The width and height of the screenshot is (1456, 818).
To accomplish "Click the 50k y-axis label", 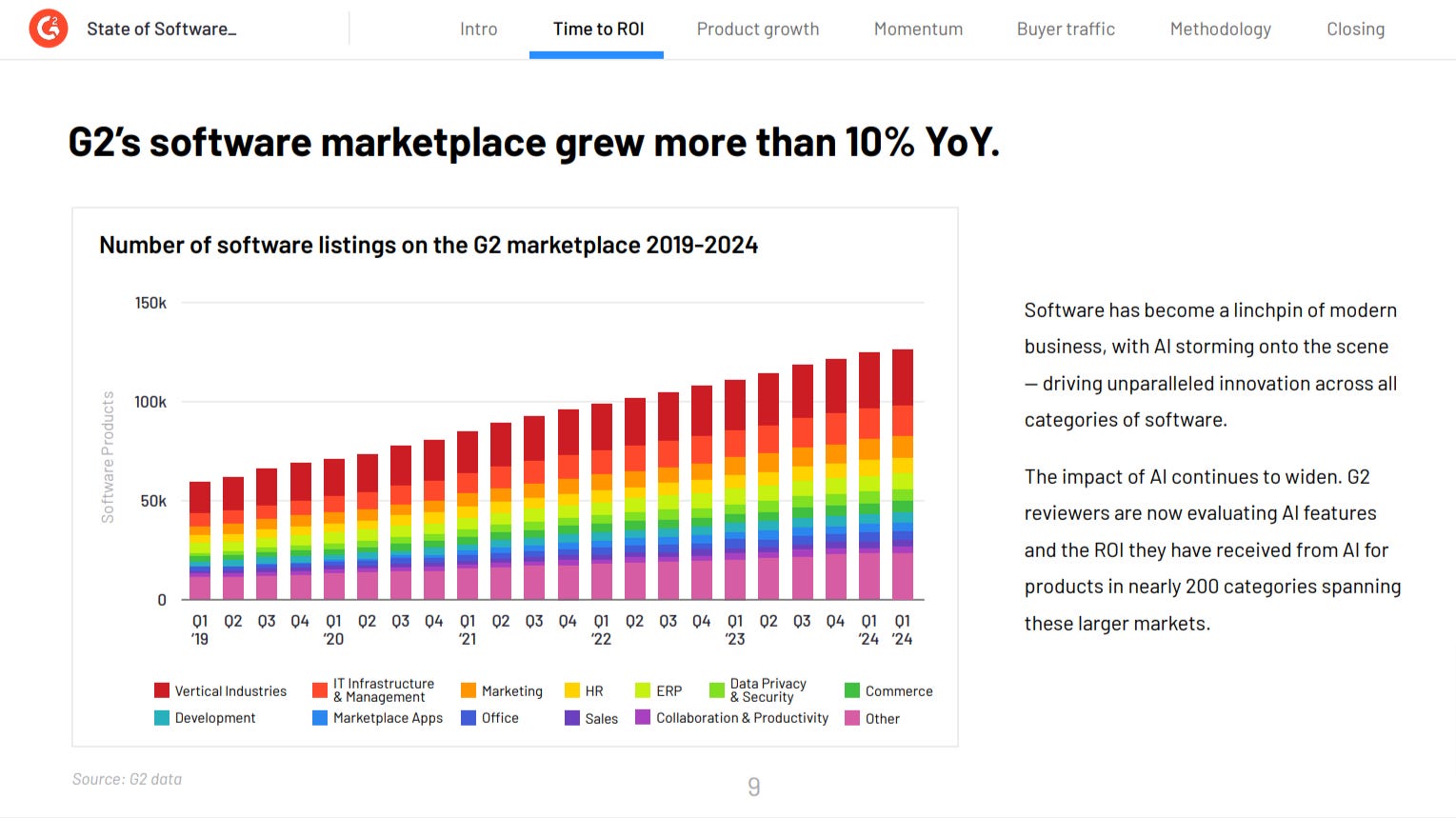I will (x=153, y=501).
